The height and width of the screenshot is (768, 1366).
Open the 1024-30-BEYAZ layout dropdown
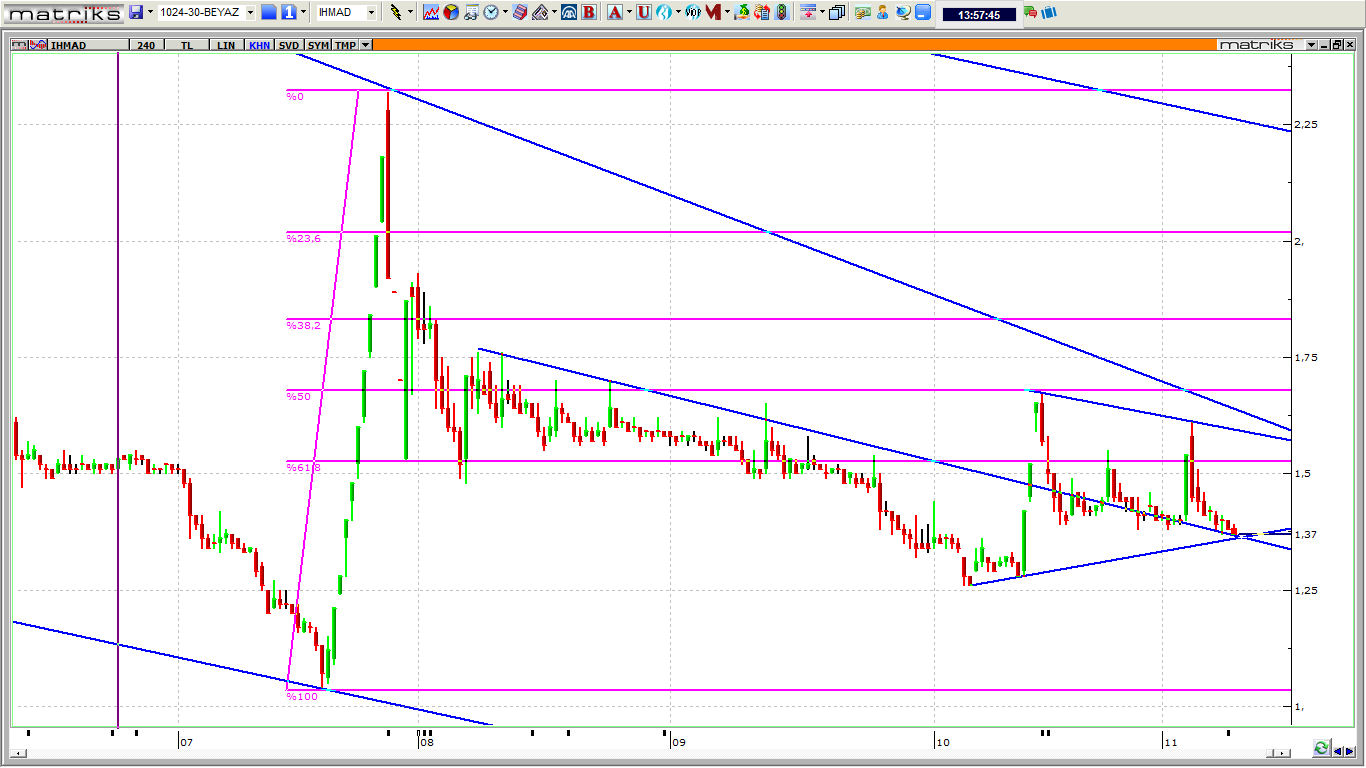pyautogui.click(x=250, y=12)
